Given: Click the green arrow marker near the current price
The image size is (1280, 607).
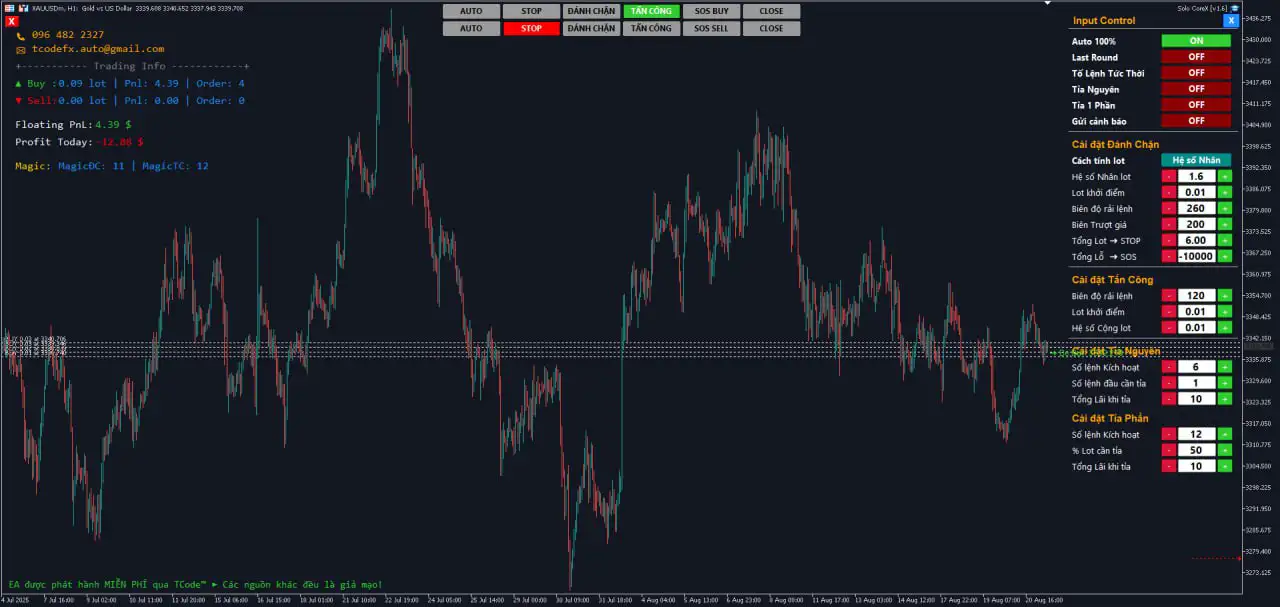Looking at the screenshot, I should [x=1050, y=352].
